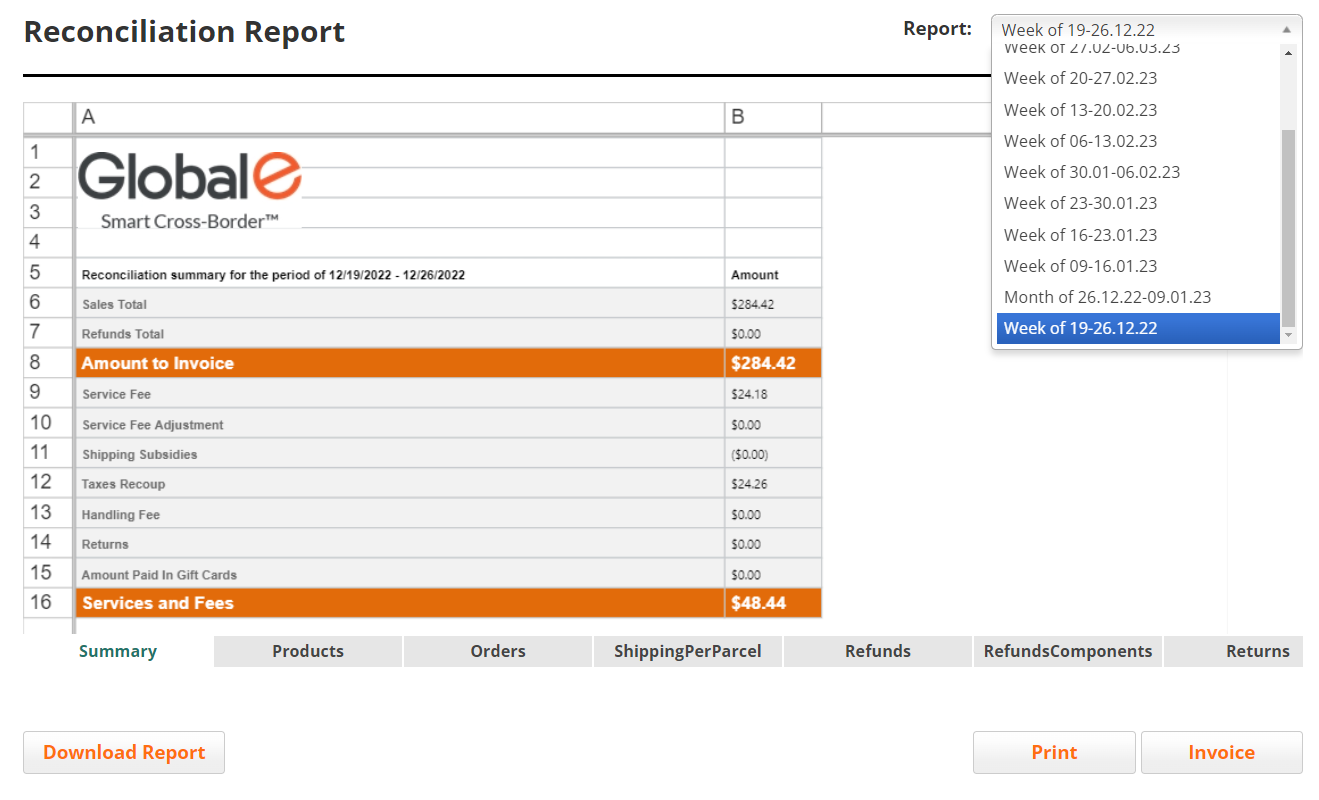1319x800 pixels.
Task: Click the Handling Fee cell
Action: [x=400, y=514]
